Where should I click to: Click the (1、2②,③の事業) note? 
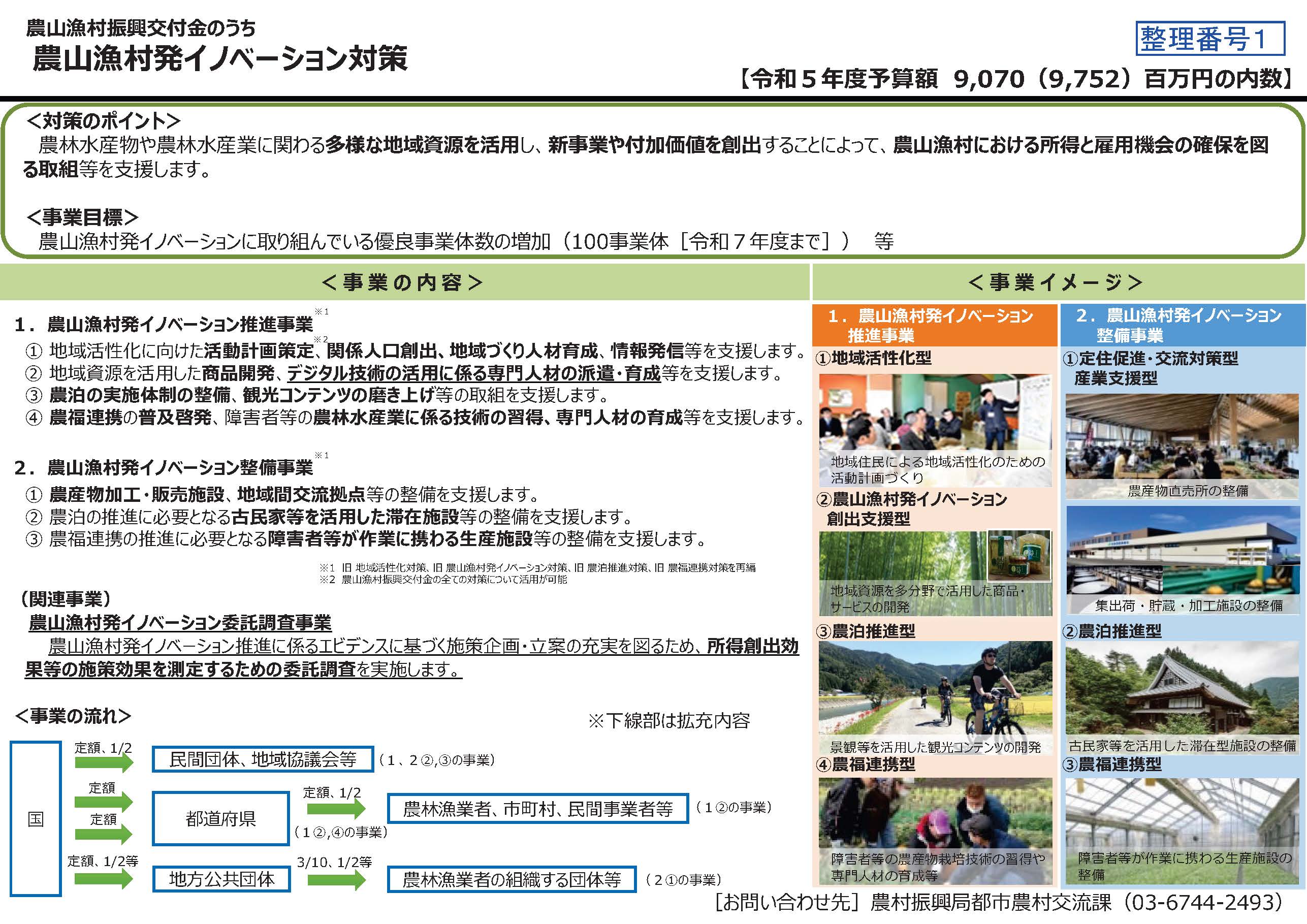tap(437, 760)
